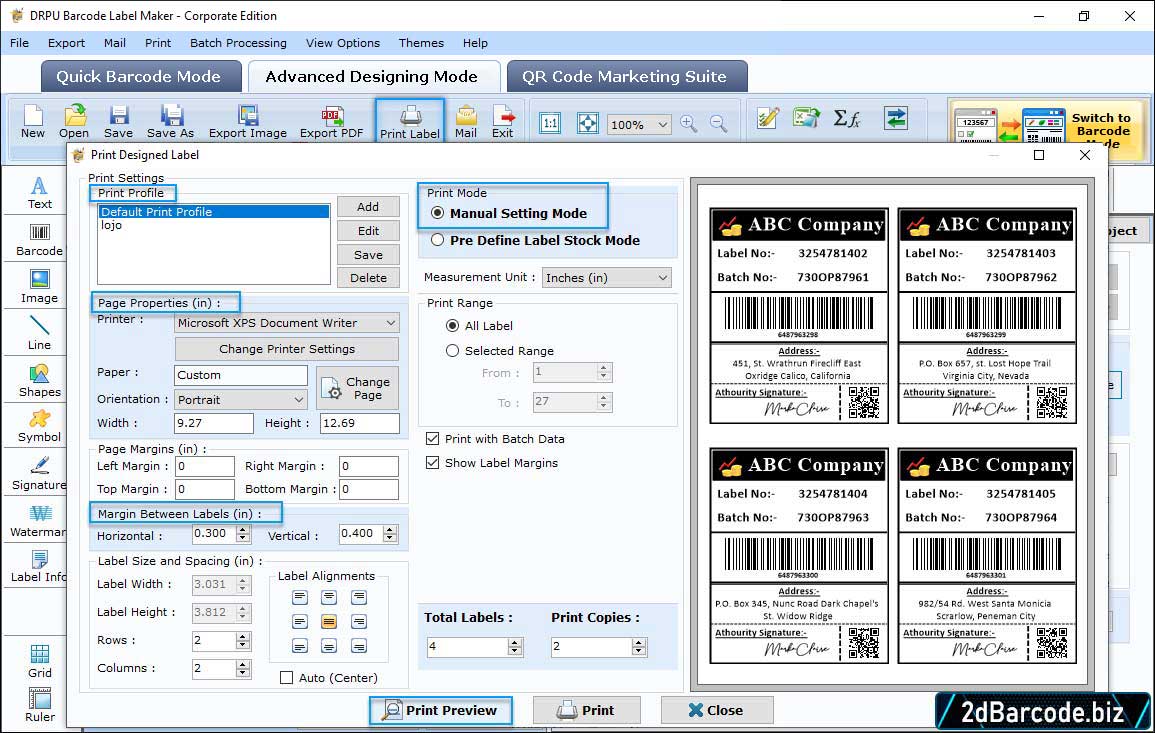This screenshot has height=733, width=1155.
Task: Select the Selected Range radio option
Action: (x=452, y=351)
